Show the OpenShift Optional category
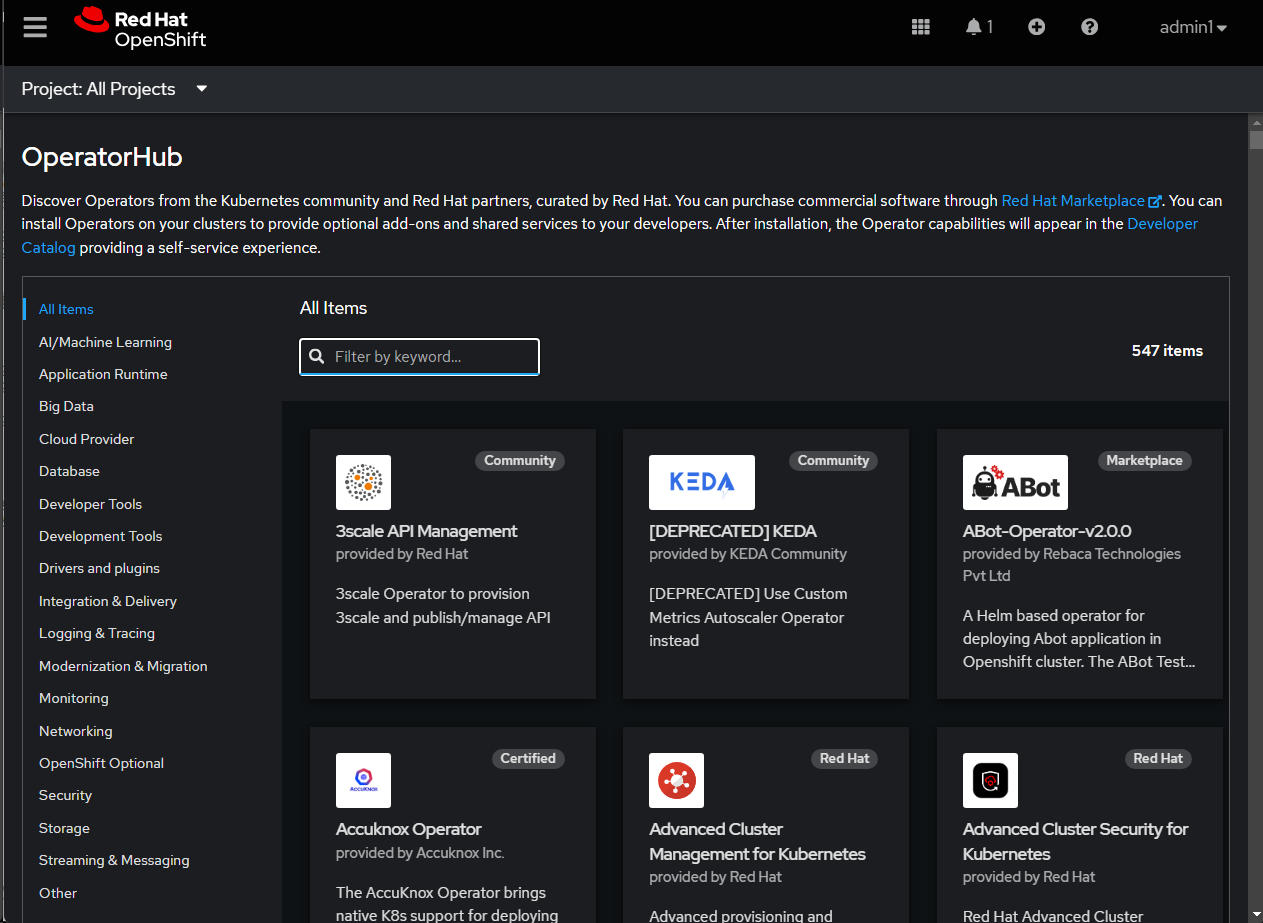 (x=101, y=763)
